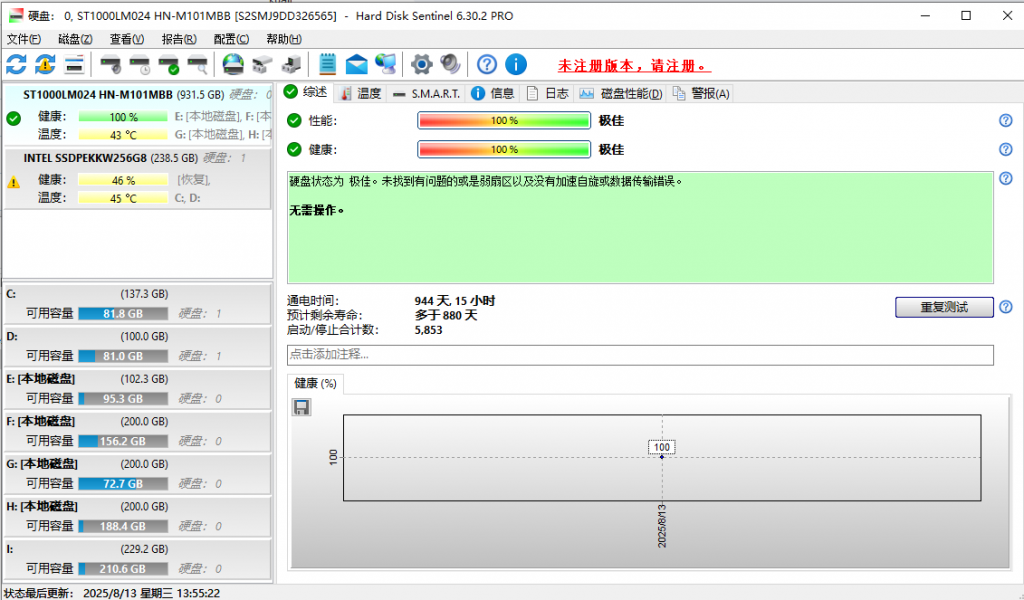Click the 健康 100% bar in overview
The width and height of the screenshot is (1024, 600).
pyautogui.click(x=504, y=150)
